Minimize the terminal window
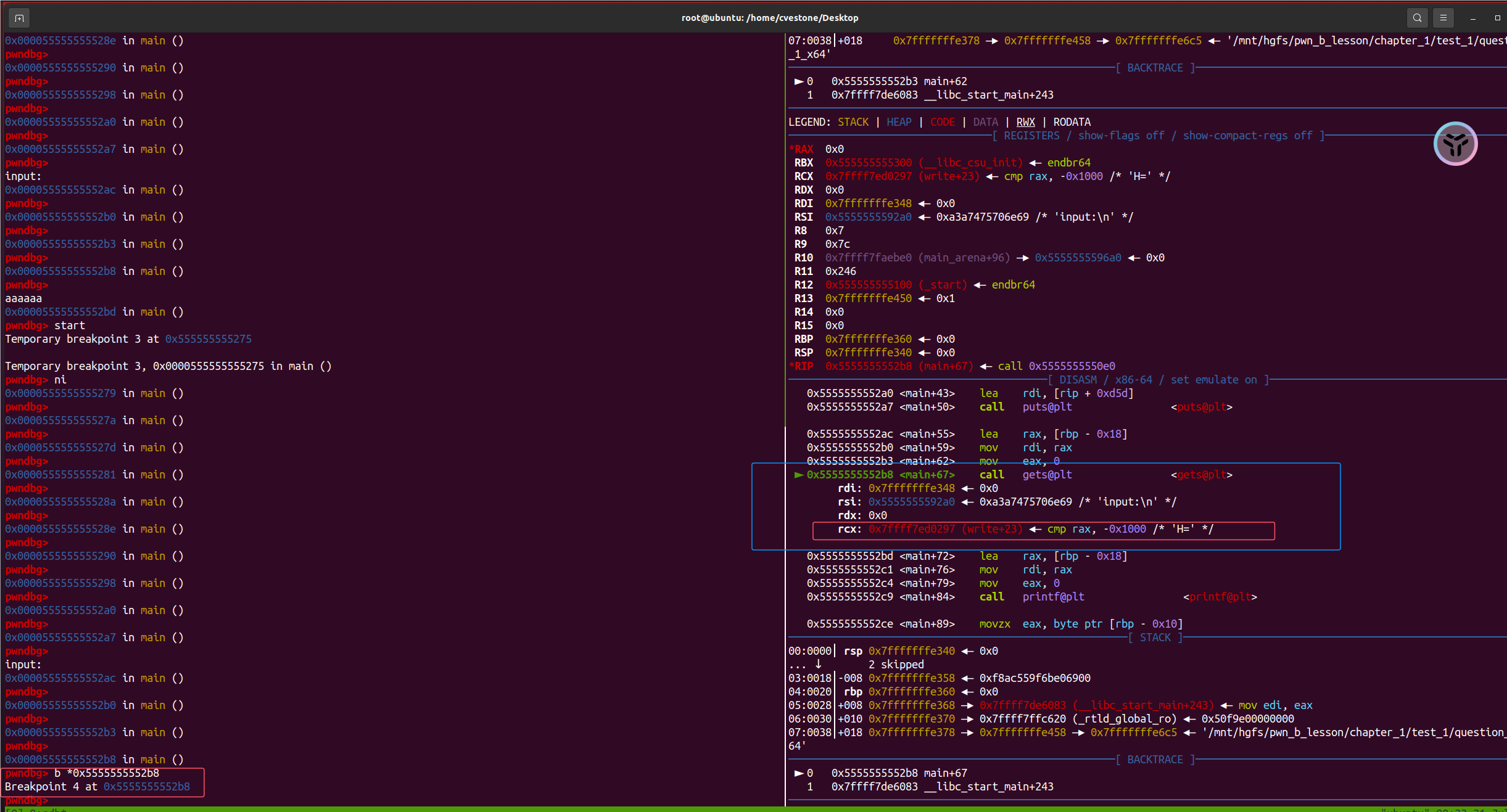The image size is (1507, 812). 1472,18
